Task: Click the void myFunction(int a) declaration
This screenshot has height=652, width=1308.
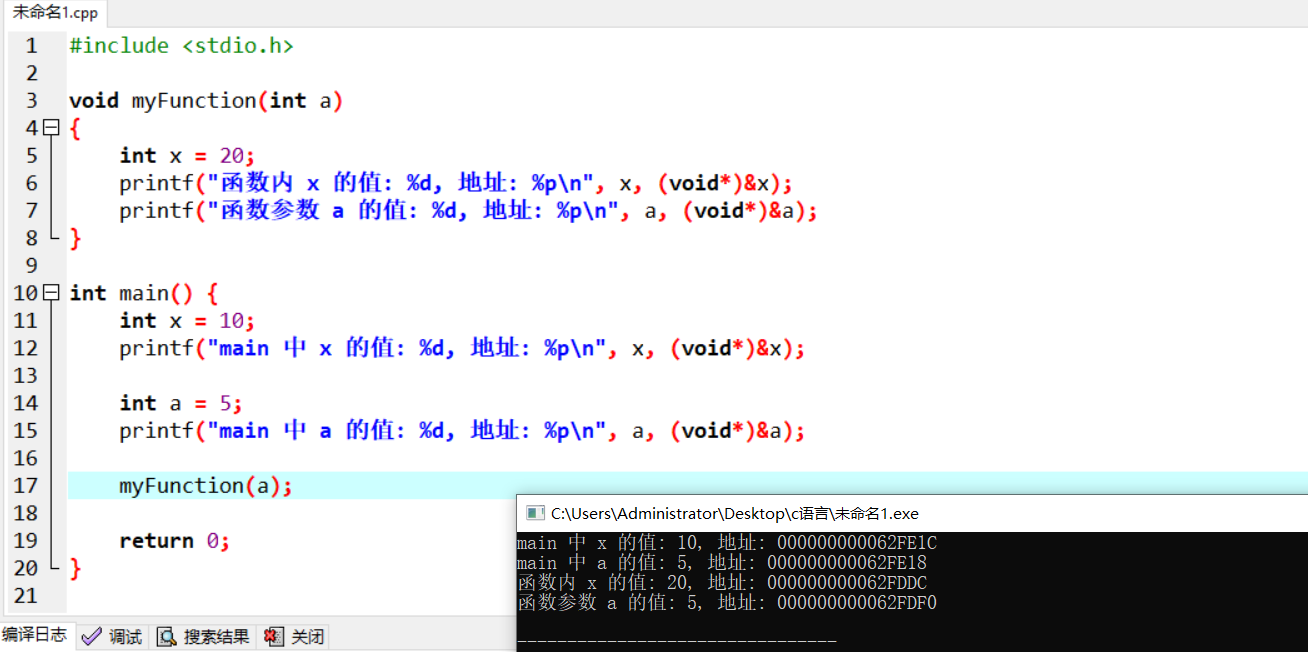Action: (x=206, y=101)
